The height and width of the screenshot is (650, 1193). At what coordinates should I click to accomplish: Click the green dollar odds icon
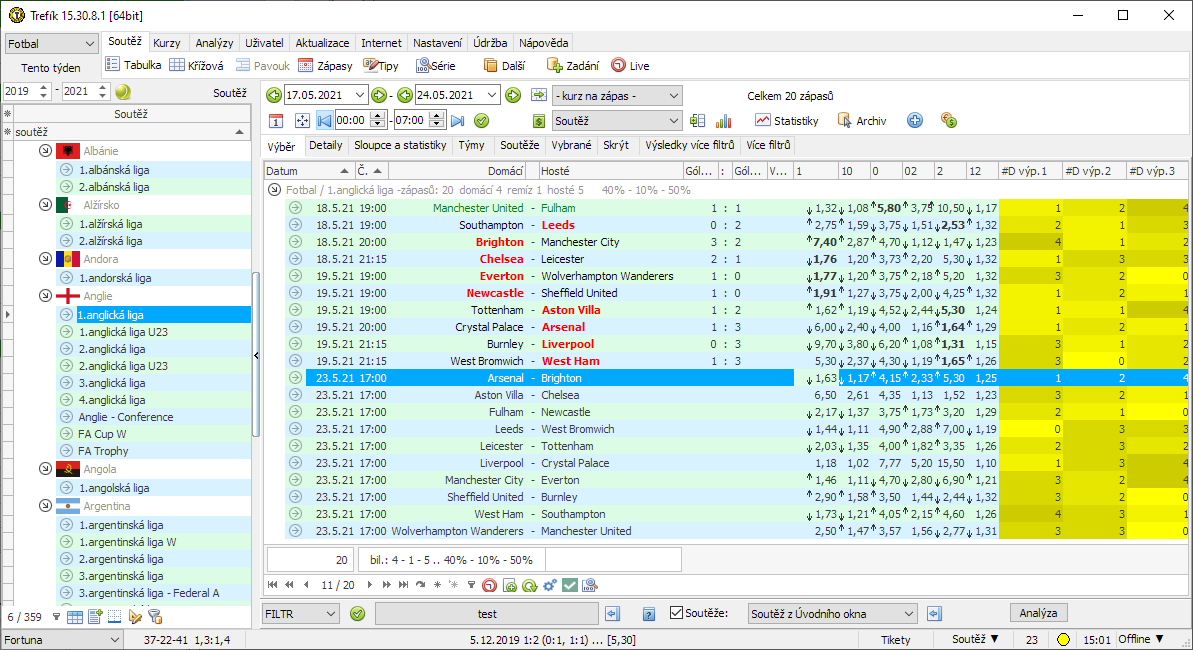pos(539,121)
